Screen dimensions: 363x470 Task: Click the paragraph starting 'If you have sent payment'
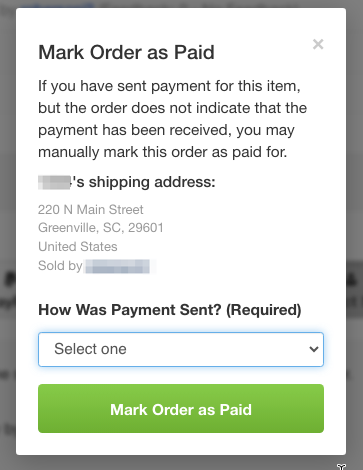pyautogui.click(x=172, y=119)
